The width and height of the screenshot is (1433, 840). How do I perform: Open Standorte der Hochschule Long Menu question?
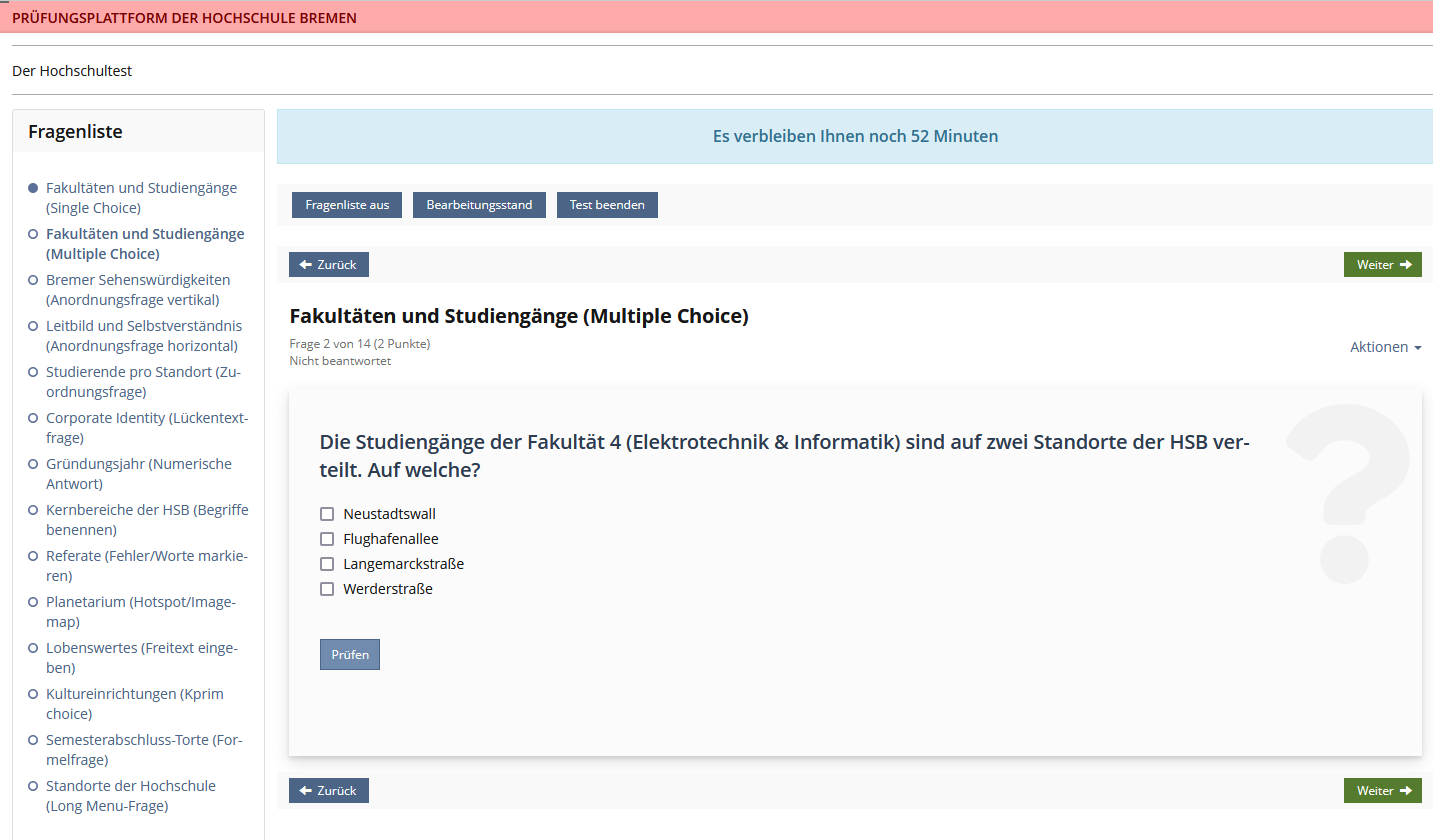point(131,796)
